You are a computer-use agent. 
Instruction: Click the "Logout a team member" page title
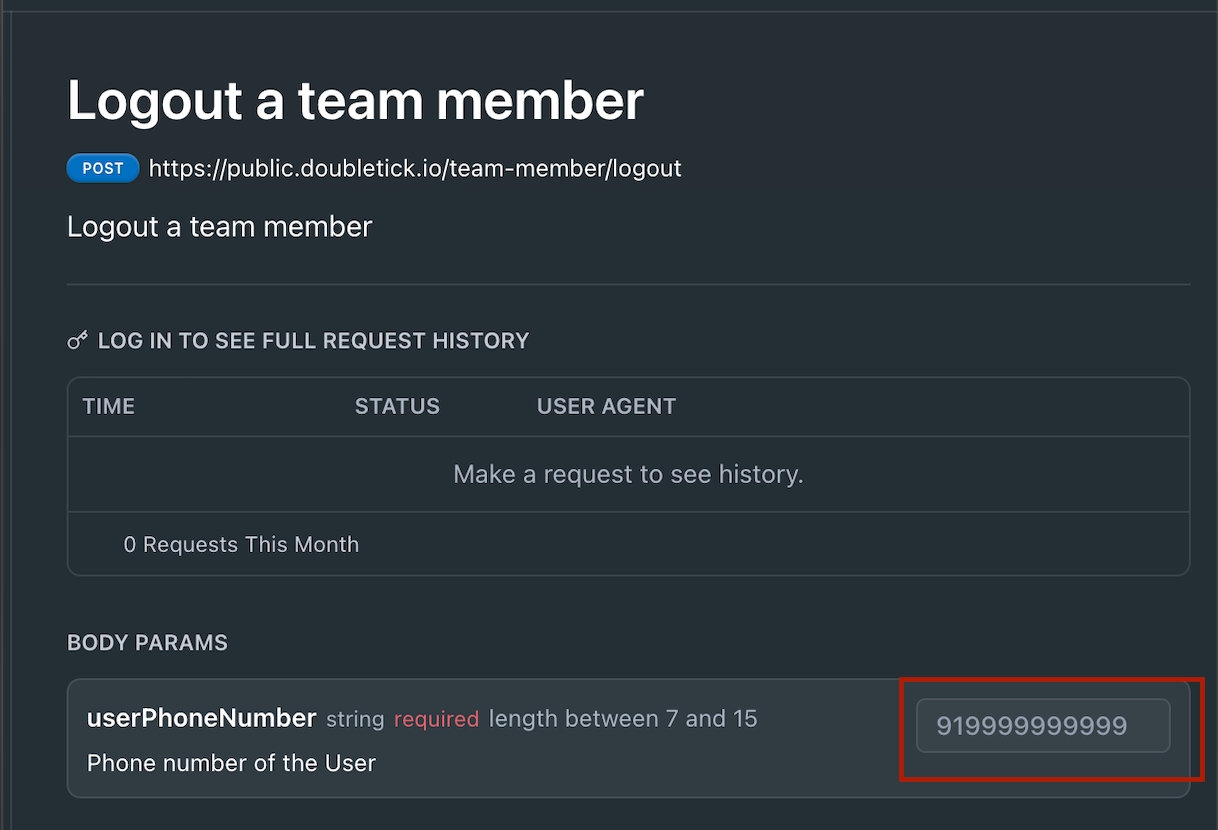coord(355,100)
